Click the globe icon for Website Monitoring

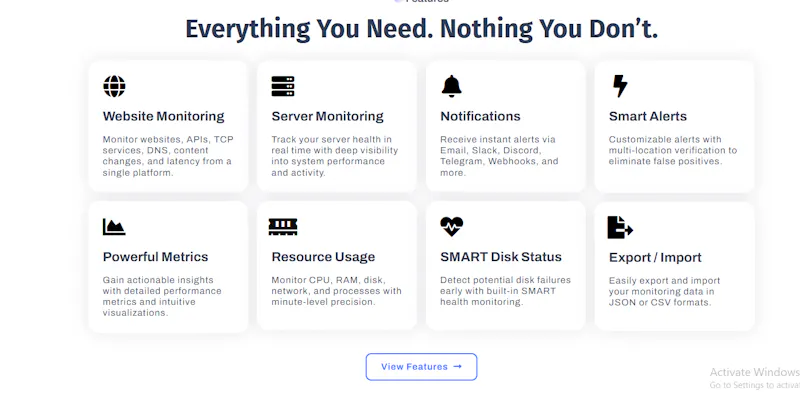(114, 86)
